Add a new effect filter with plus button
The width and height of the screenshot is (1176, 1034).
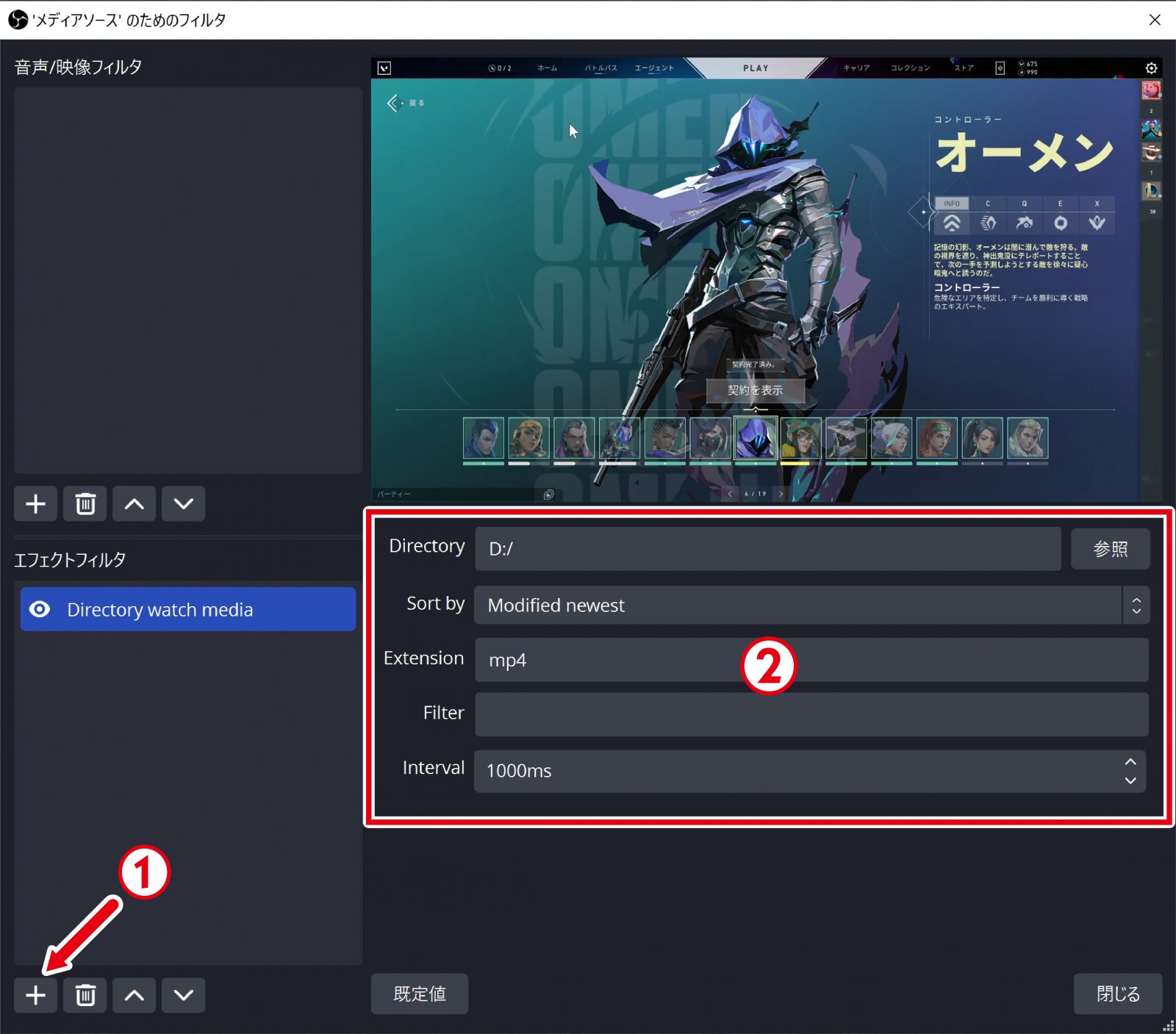click(35, 995)
